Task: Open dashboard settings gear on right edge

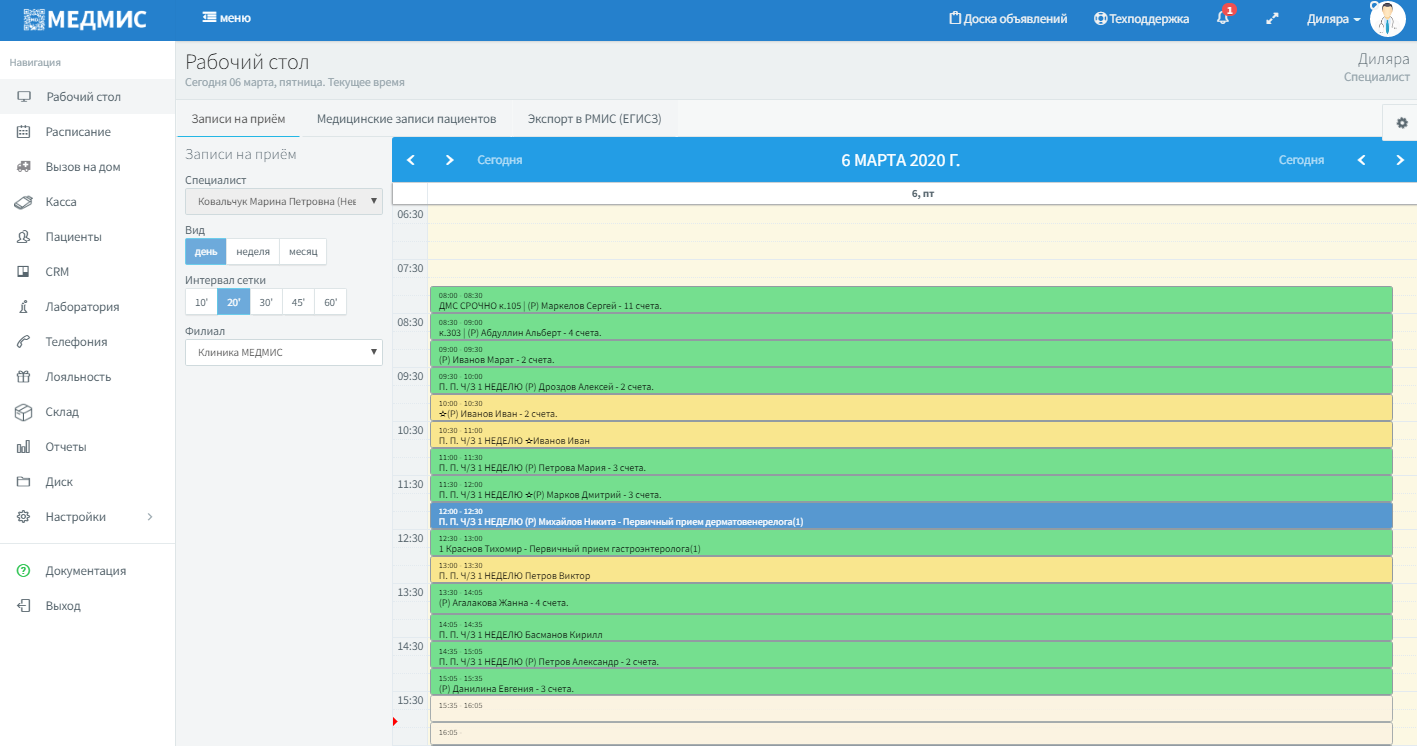Action: (1401, 123)
